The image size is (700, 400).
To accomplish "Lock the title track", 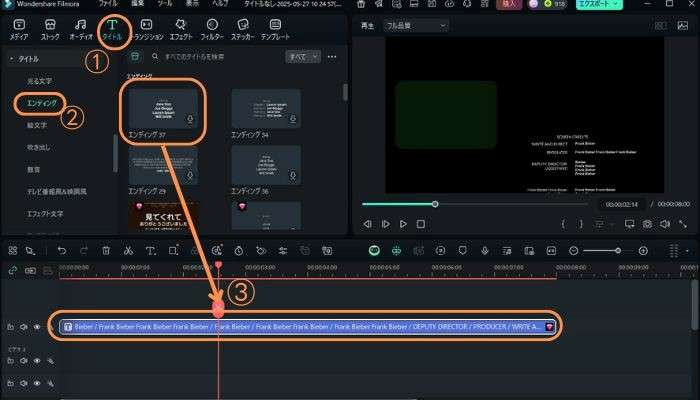I will [10, 327].
